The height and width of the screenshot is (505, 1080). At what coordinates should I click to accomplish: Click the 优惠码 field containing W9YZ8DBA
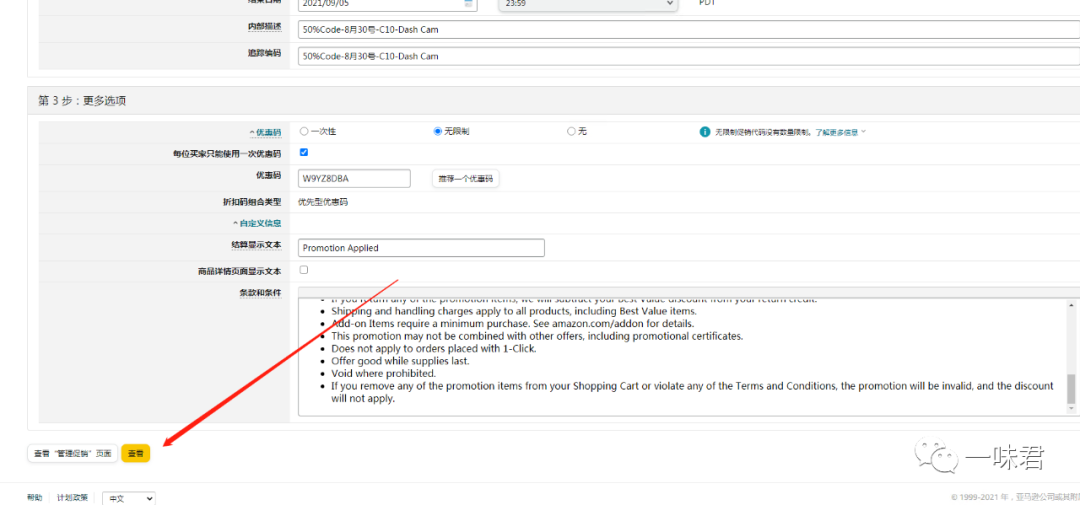click(354, 178)
